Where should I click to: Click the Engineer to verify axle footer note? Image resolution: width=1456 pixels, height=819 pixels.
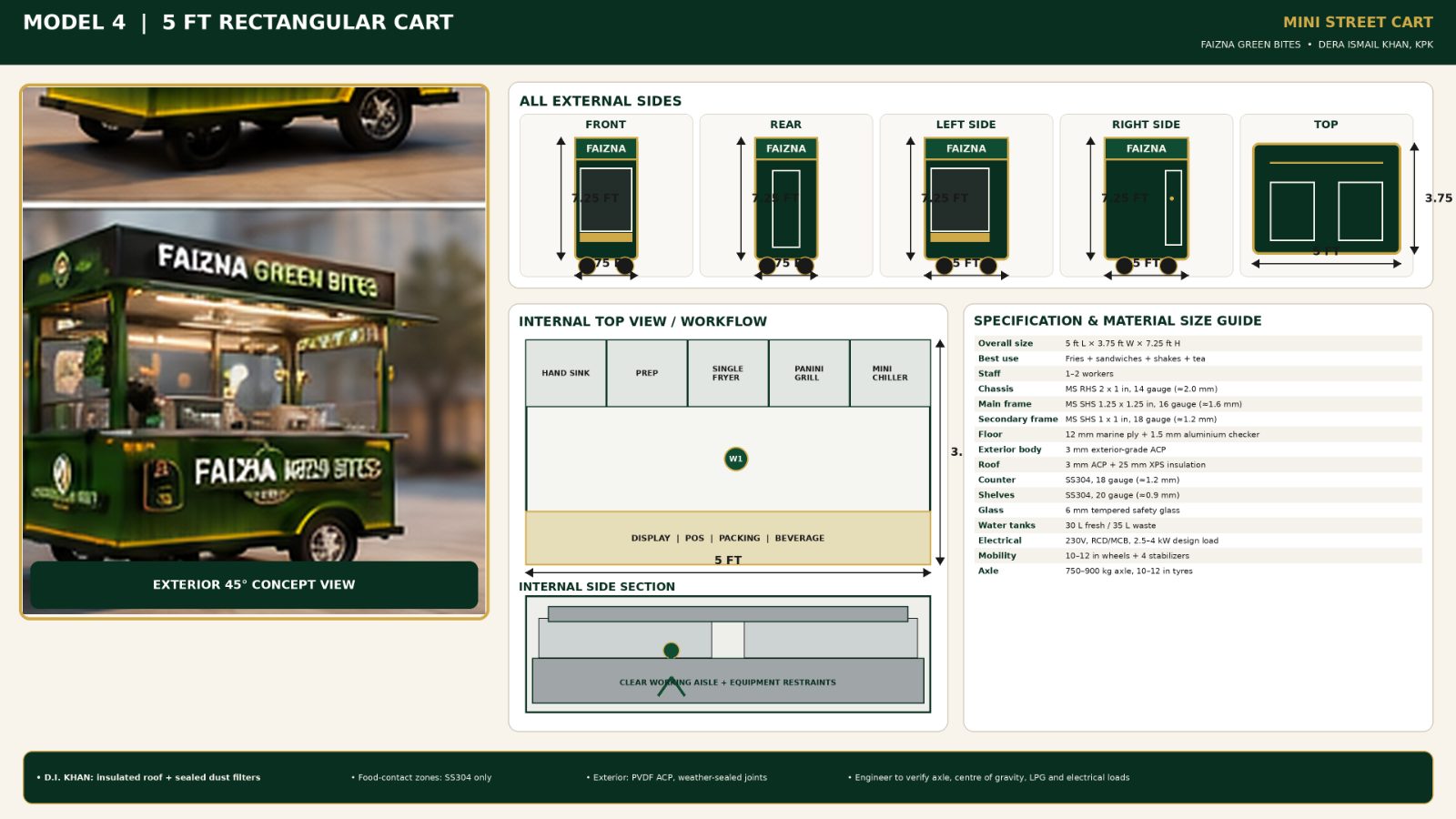[989, 777]
